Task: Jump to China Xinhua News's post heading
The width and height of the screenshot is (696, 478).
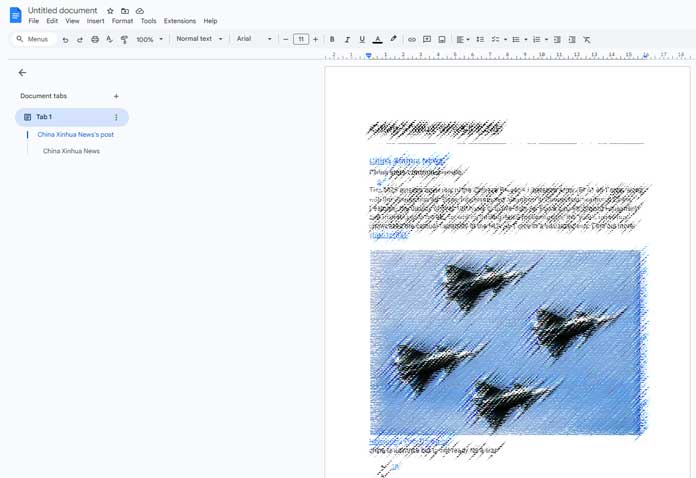Action: pyautogui.click(x=75, y=134)
